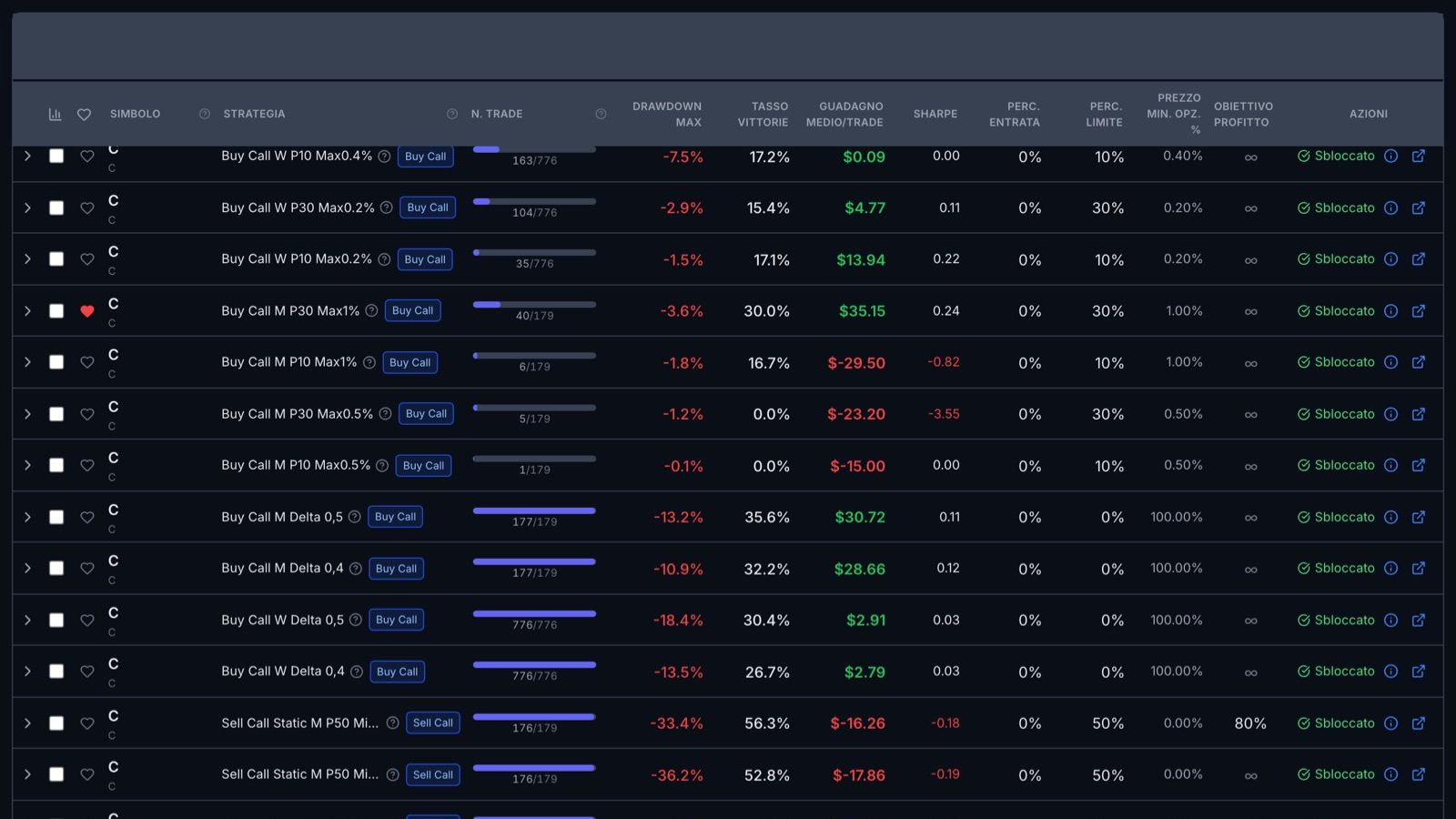Viewport: 1456px width, 819px height.
Task: Sort by the DRAWDOWN MAX column header
Action: tap(667, 115)
